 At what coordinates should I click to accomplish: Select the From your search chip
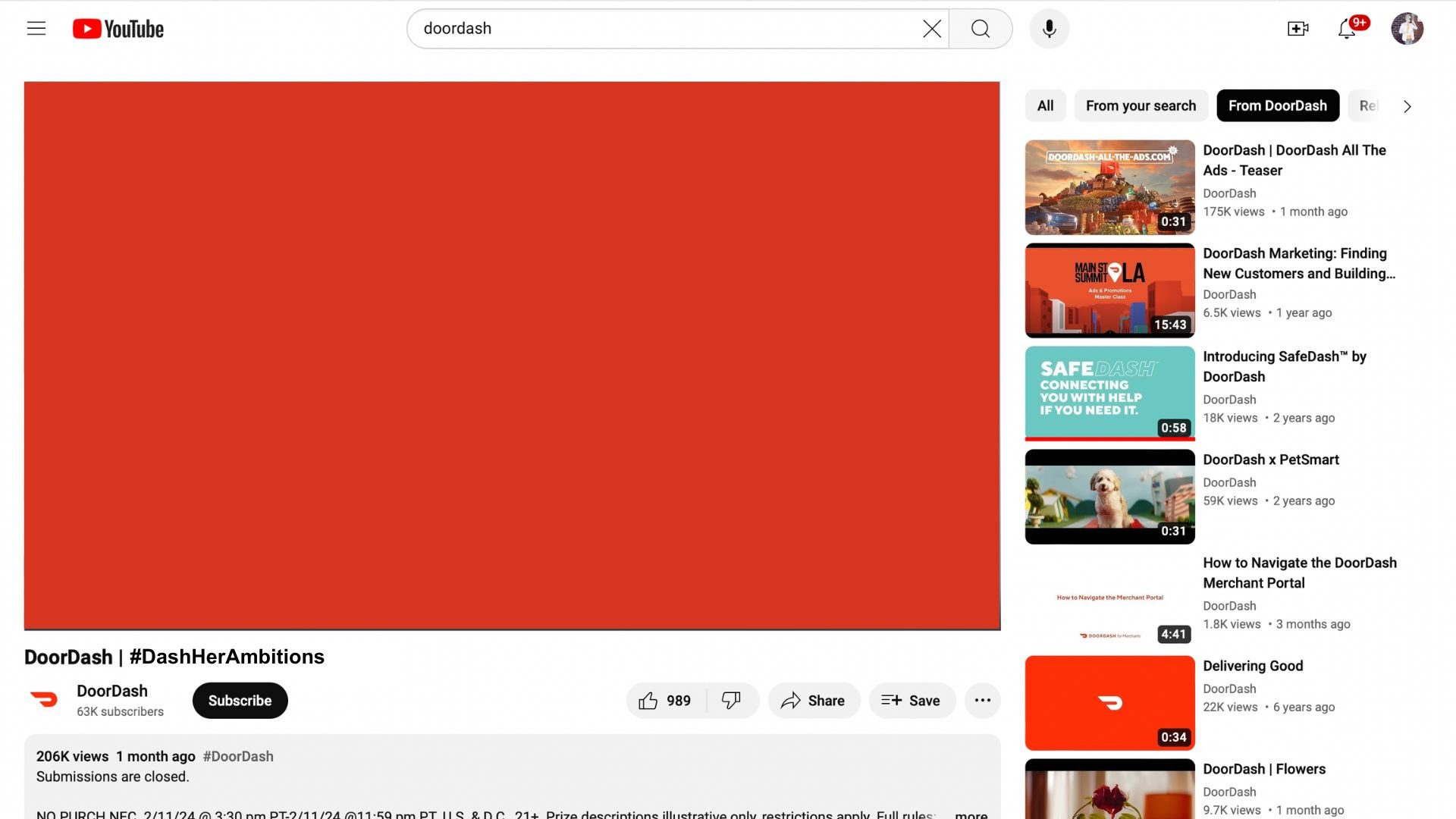pyautogui.click(x=1141, y=105)
